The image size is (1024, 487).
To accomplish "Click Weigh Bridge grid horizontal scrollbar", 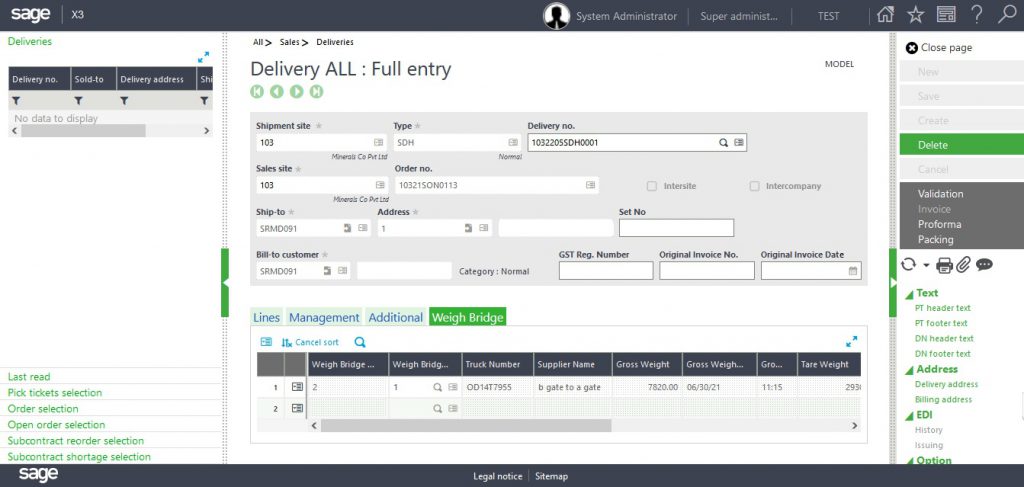I will click(x=466, y=426).
